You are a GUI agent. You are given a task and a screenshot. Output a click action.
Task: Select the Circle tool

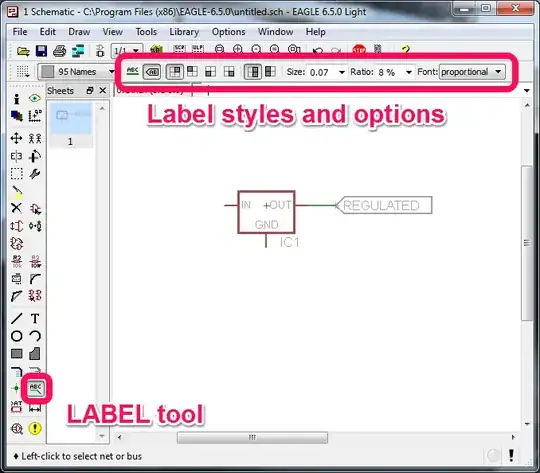(17, 336)
